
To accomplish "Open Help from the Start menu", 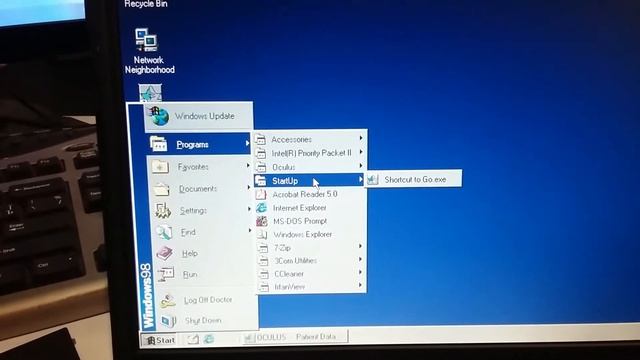I will pos(204,253).
